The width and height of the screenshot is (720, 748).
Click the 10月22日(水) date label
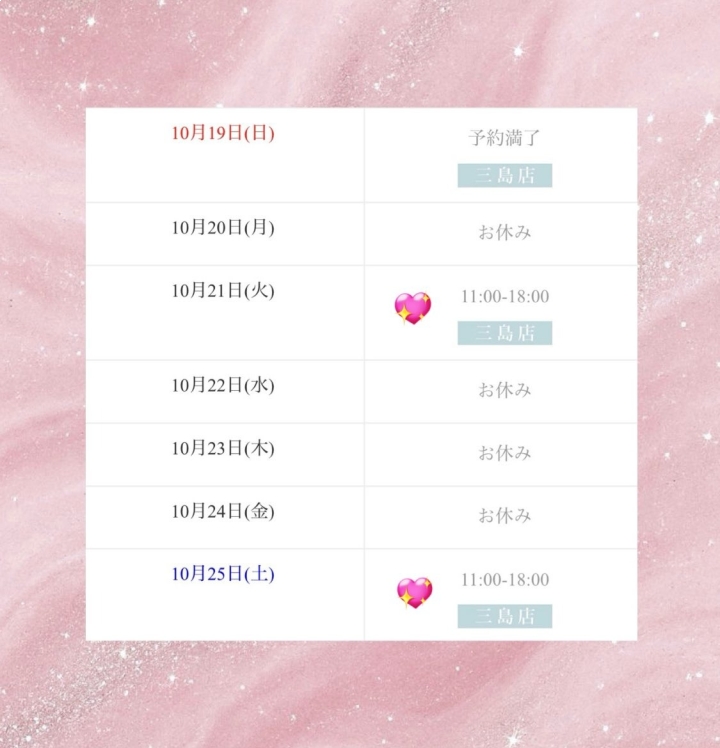pyautogui.click(x=222, y=385)
